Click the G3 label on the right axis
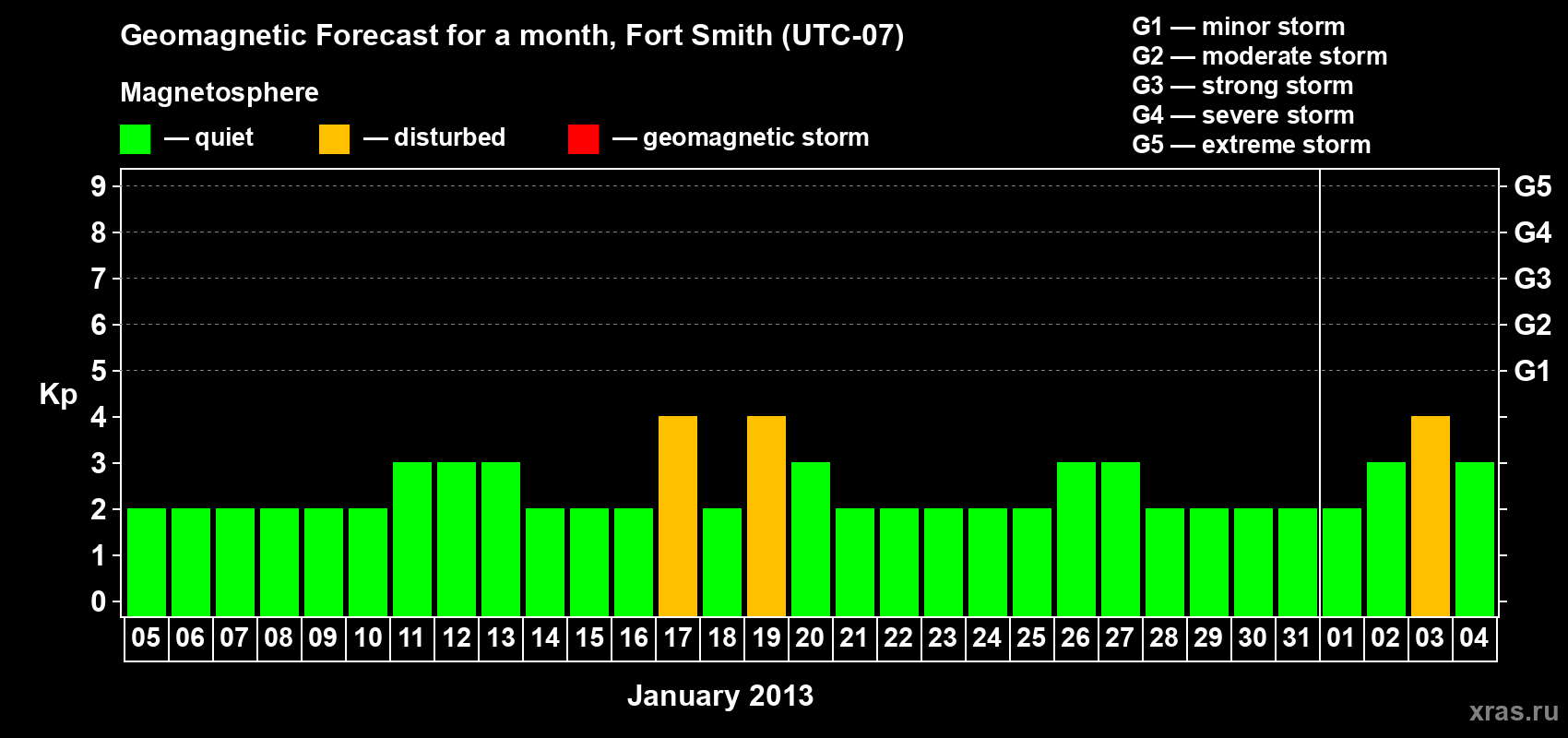The height and width of the screenshot is (738, 1568). (1533, 279)
